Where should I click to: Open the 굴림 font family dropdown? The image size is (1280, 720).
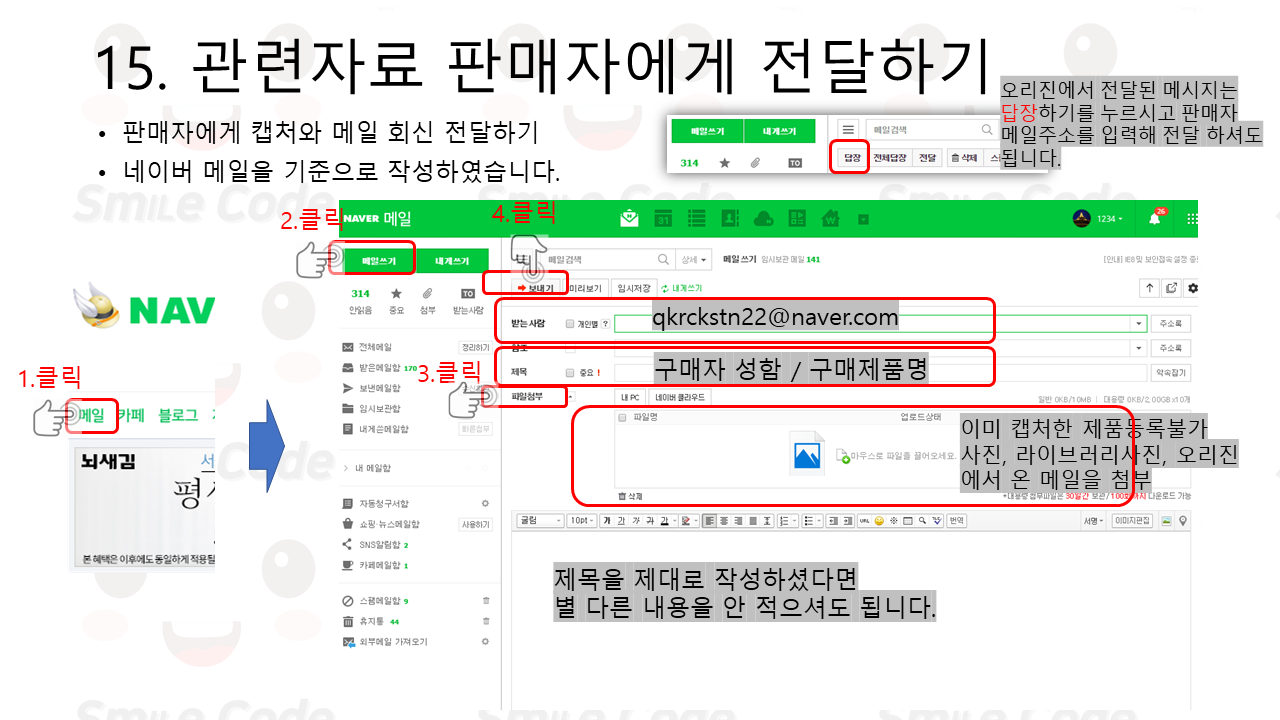click(x=540, y=520)
